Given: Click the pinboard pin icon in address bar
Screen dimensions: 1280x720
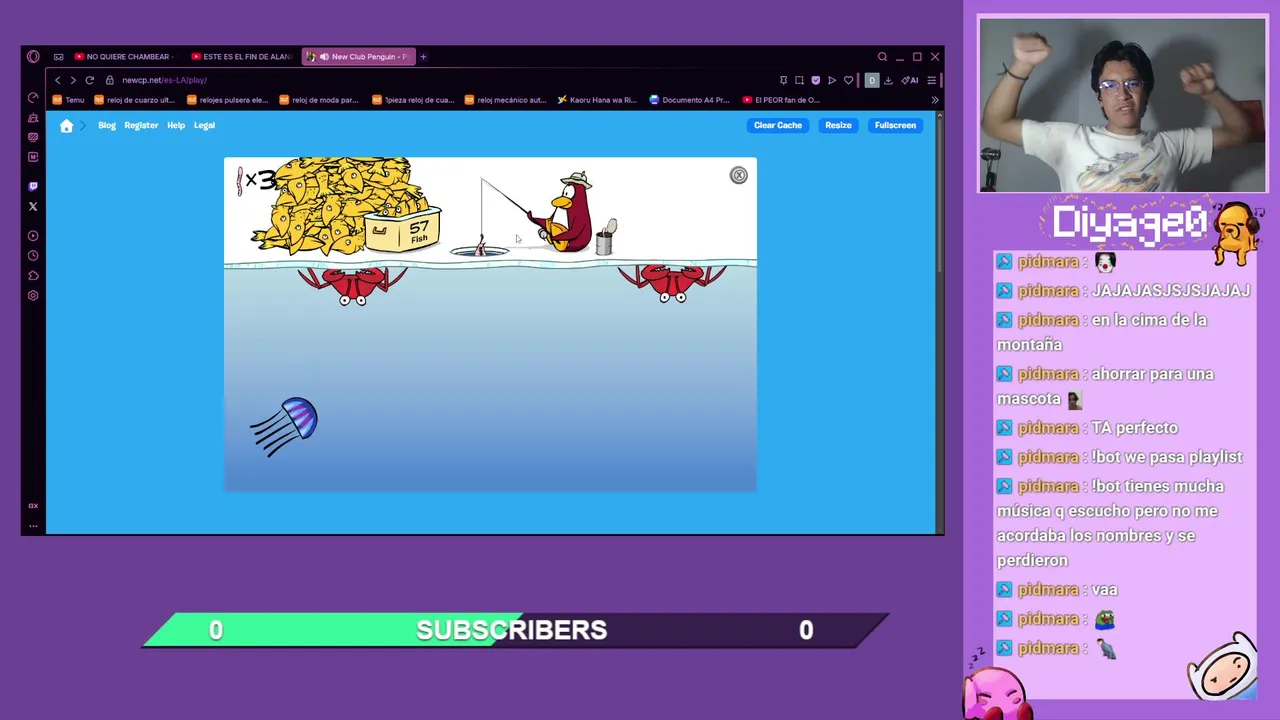Looking at the screenshot, I should [783, 80].
